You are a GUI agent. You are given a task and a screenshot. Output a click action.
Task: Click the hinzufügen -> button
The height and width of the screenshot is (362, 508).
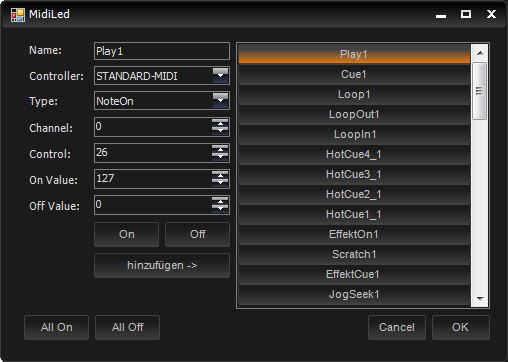point(162,266)
